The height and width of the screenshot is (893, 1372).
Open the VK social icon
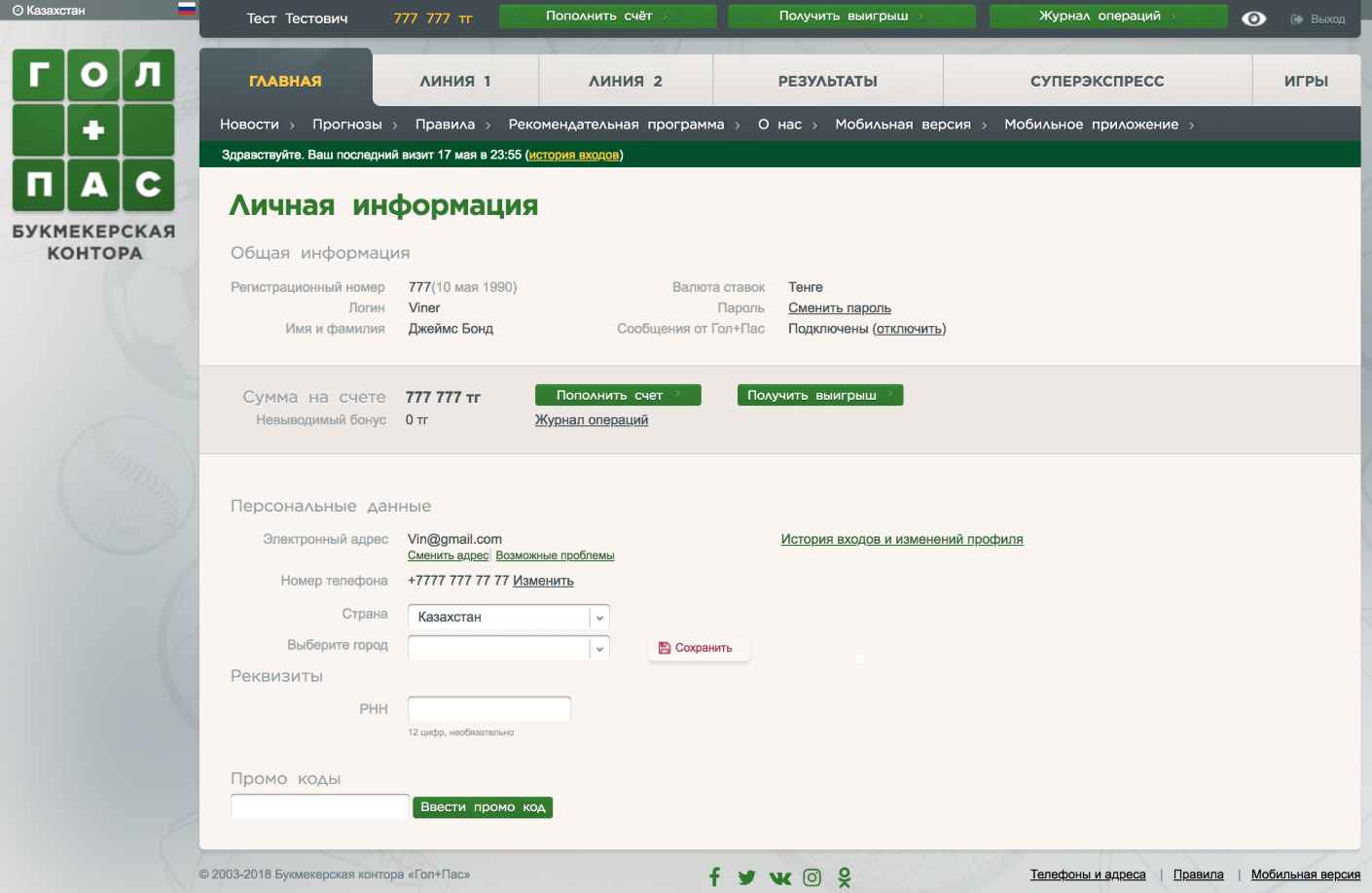(x=779, y=877)
